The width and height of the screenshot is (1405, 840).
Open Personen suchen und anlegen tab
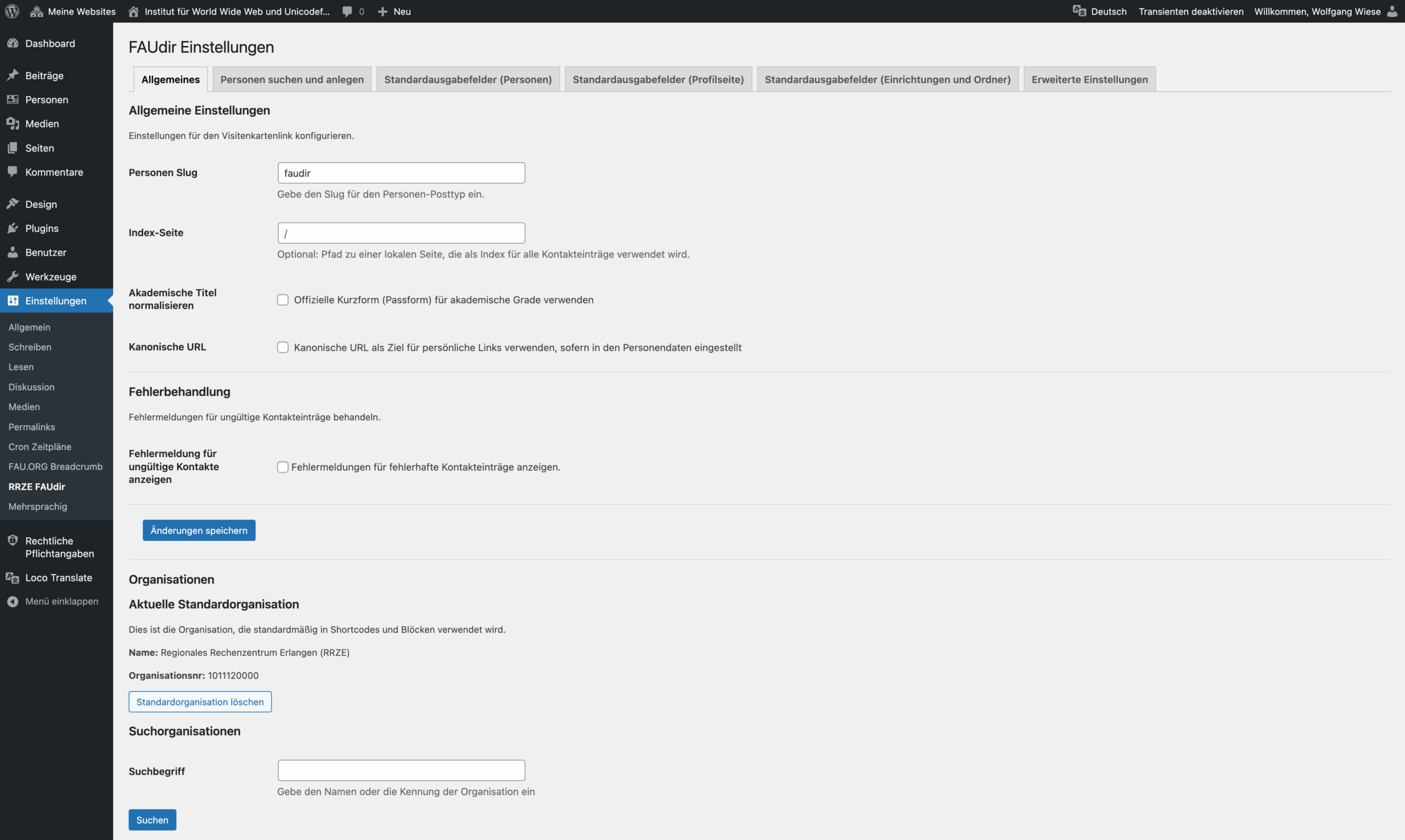(292, 79)
